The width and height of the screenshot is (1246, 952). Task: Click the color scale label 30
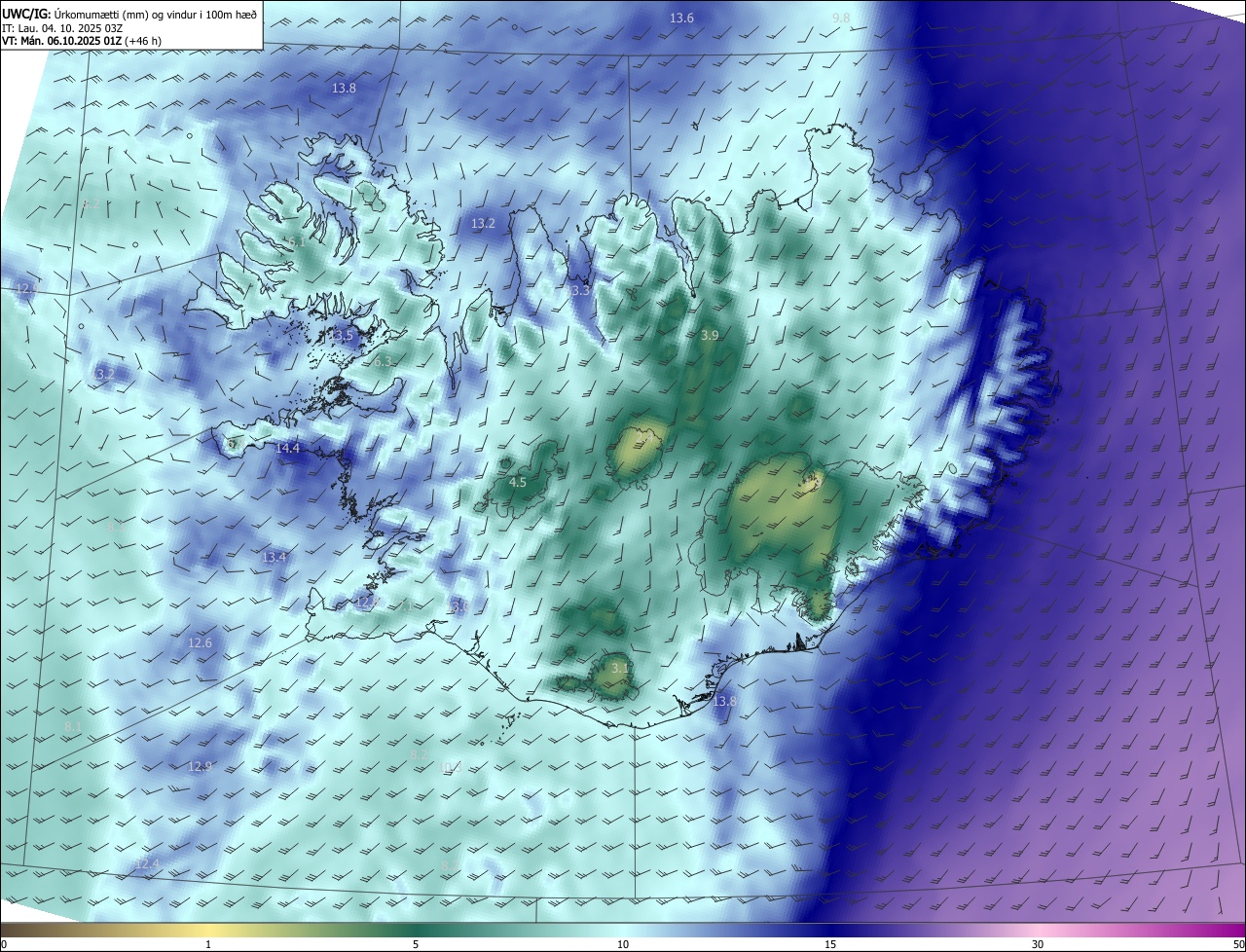click(1038, 944)
